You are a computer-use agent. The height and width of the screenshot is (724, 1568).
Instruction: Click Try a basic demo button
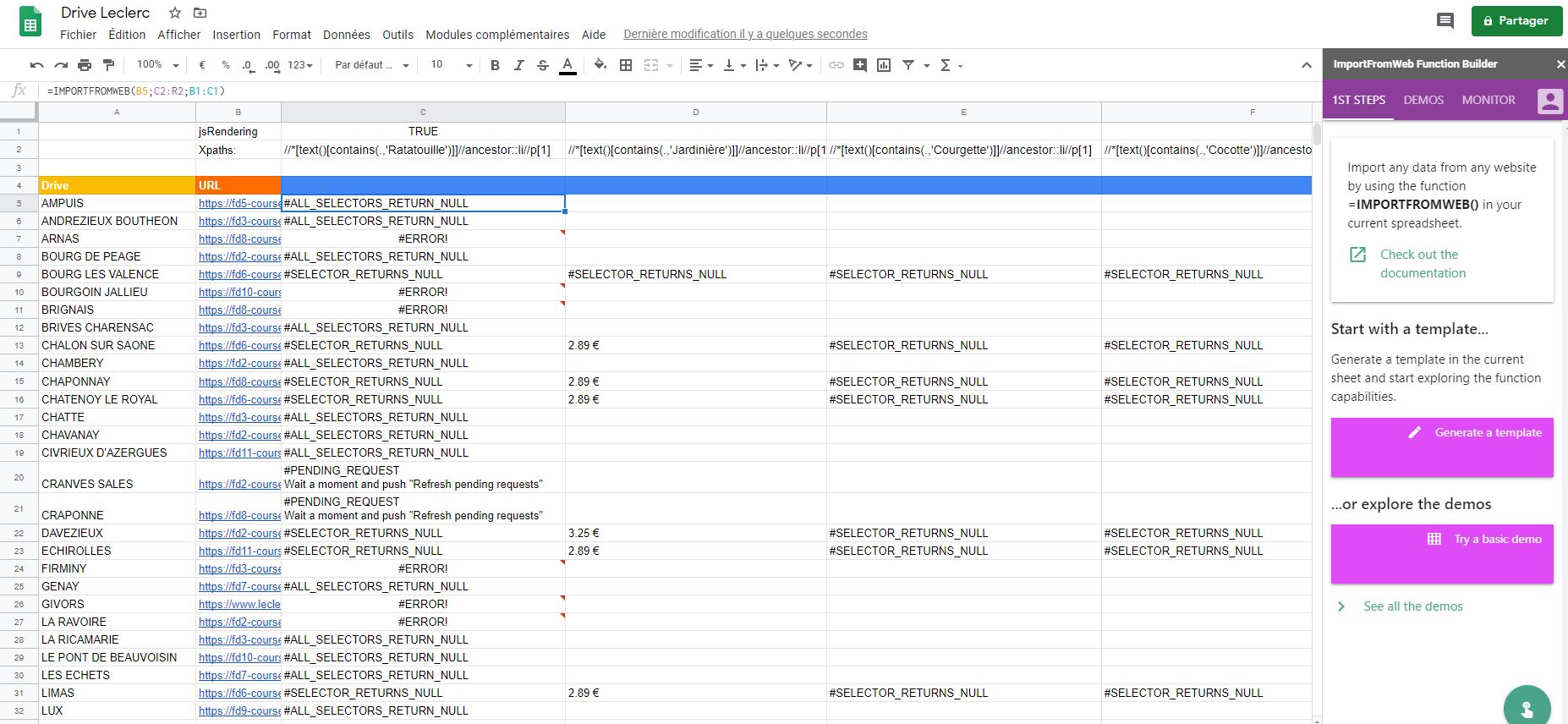(1442, 554)
